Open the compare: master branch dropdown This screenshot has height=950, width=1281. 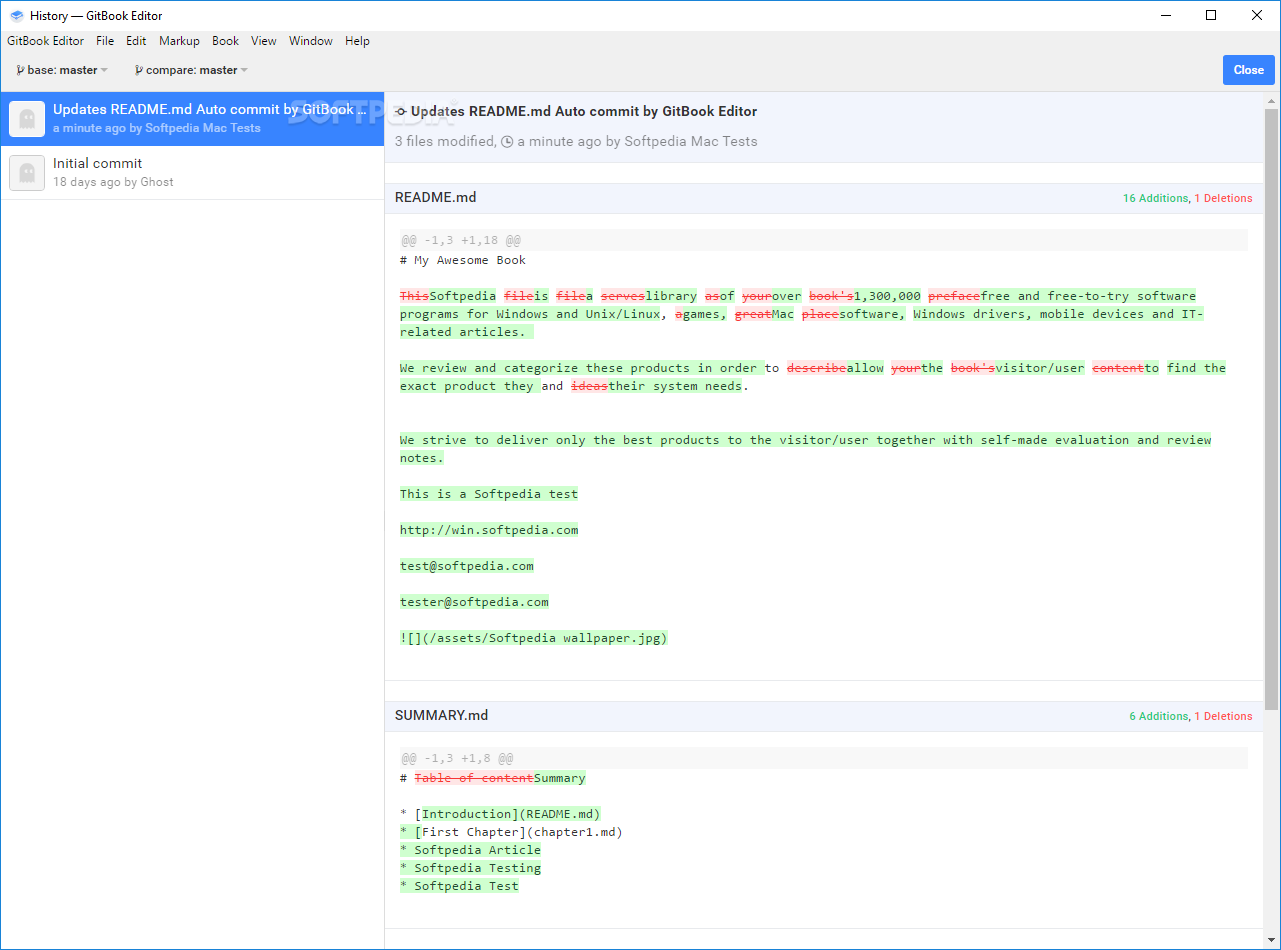point(191,70)
